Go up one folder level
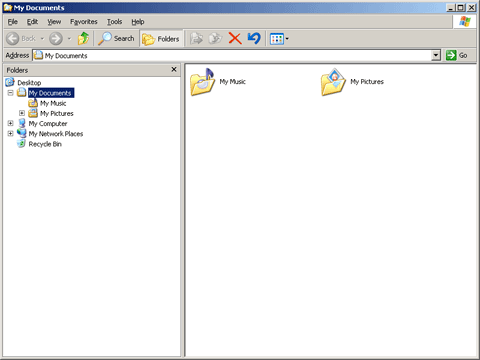The image size is (480, 360). coord(83,39)
